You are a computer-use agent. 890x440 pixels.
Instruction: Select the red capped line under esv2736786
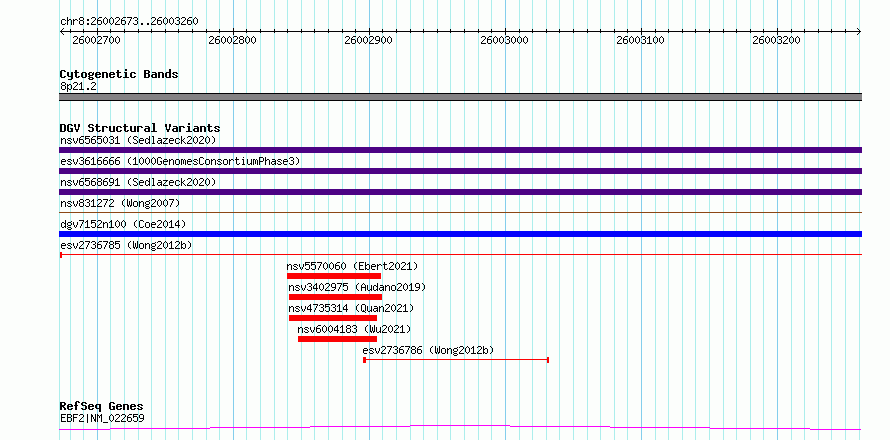click(456, 360)
